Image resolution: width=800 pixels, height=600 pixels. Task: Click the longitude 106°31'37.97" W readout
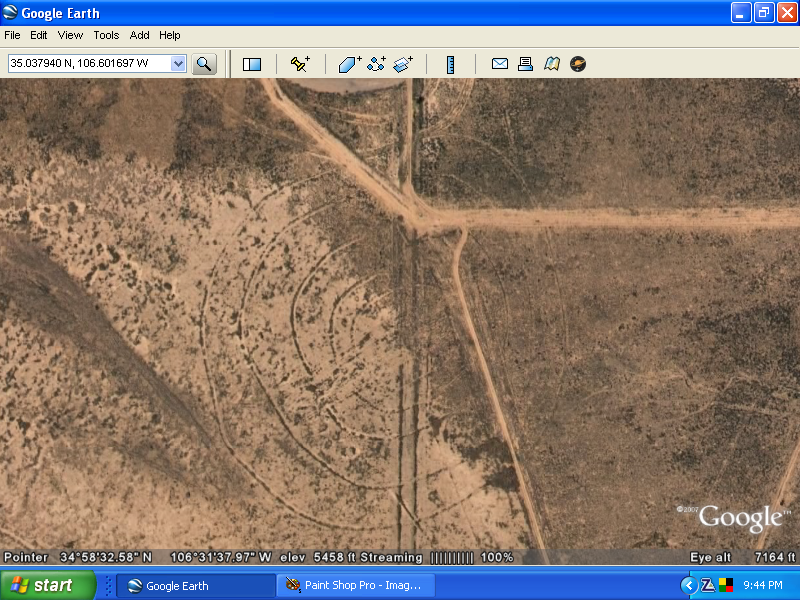[x=220, y=557]
